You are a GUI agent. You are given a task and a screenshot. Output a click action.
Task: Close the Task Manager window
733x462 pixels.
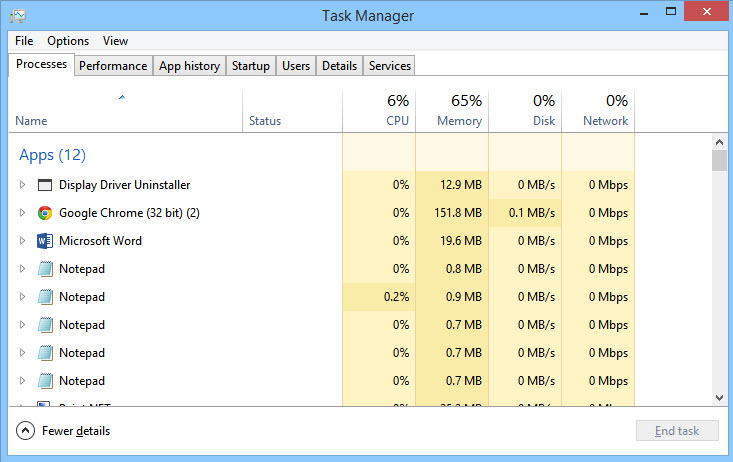point(706,12)
